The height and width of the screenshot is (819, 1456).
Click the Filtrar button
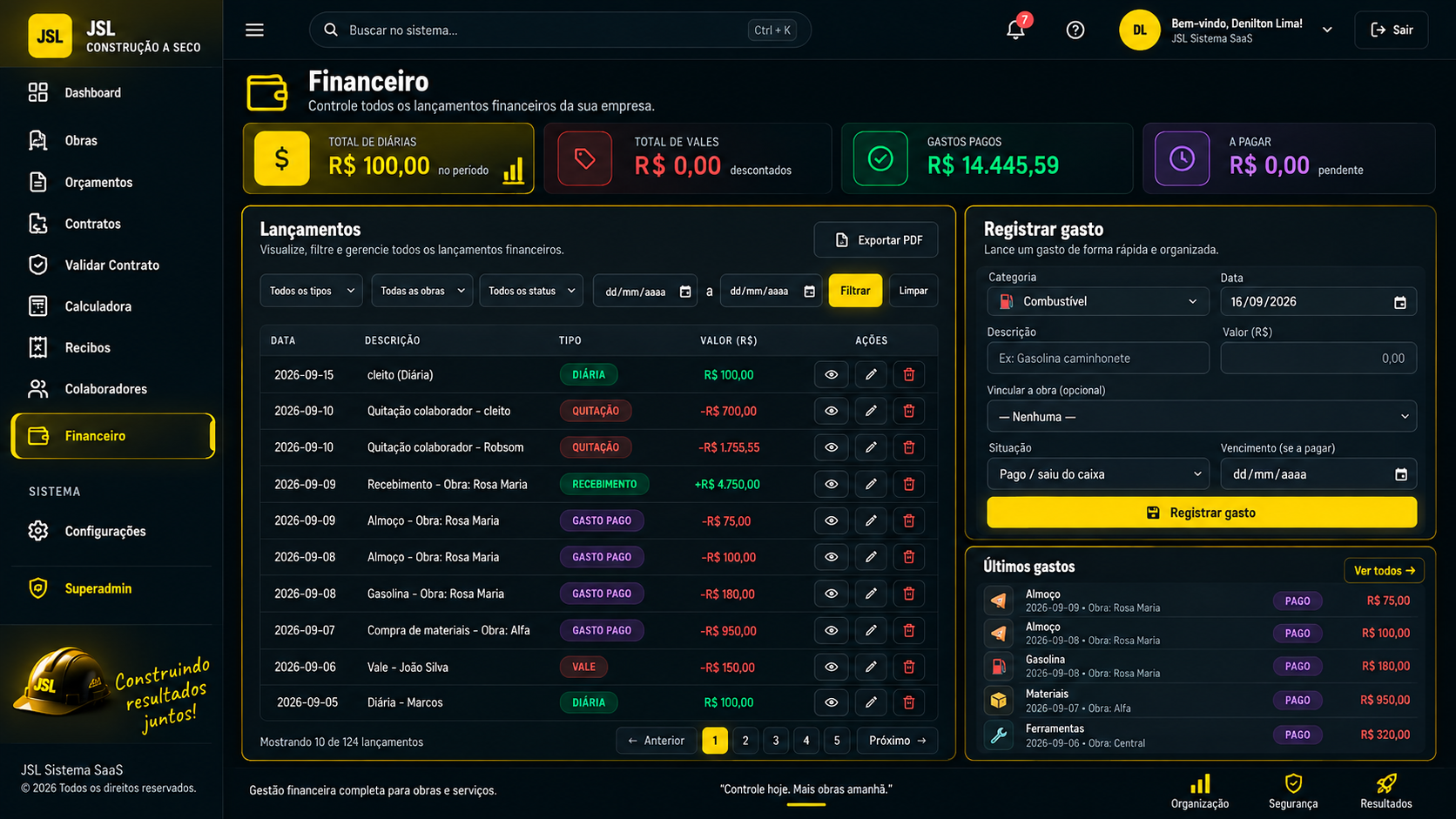click(855, 291)
